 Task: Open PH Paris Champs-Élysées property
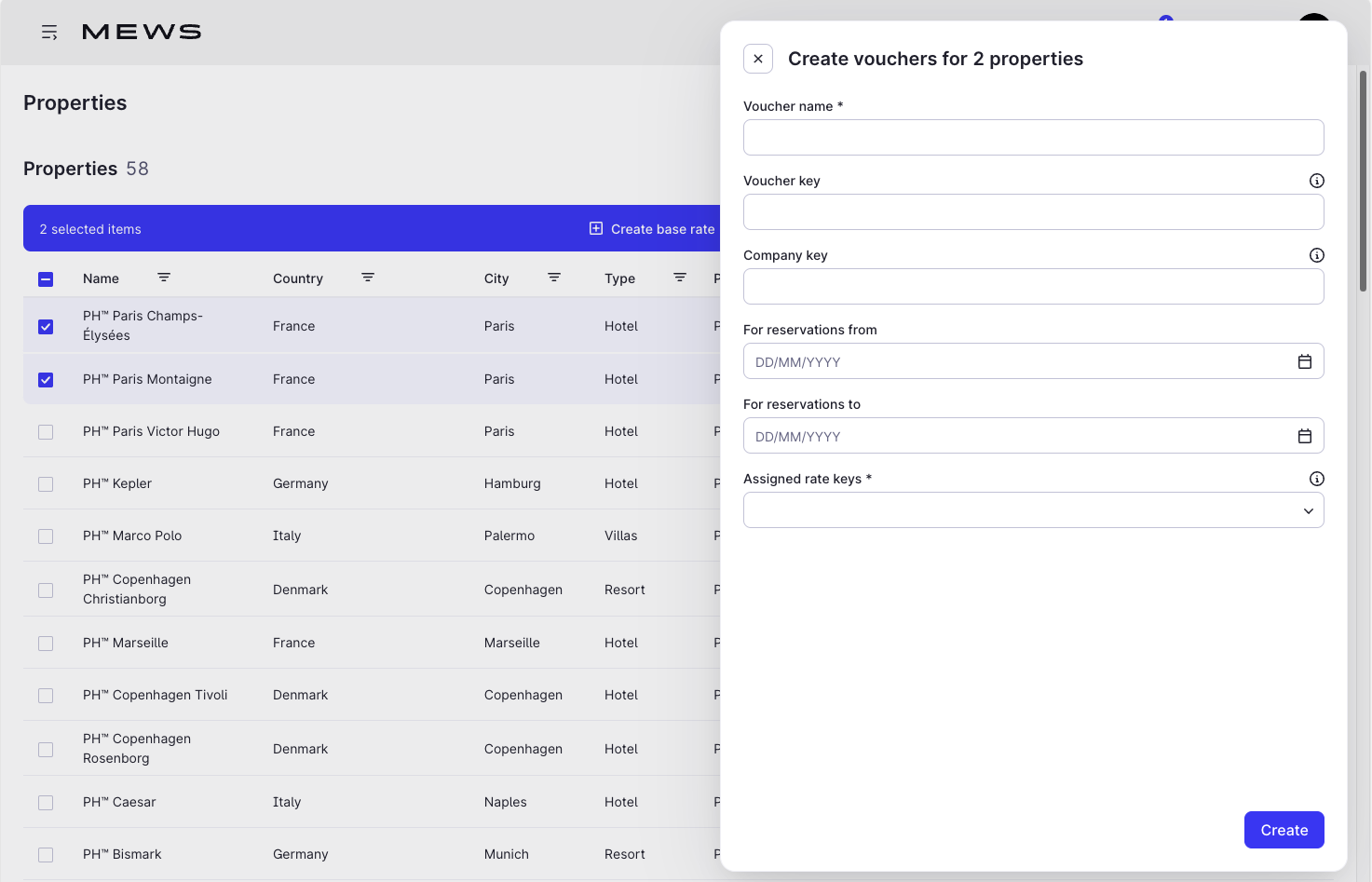(143, 326)
